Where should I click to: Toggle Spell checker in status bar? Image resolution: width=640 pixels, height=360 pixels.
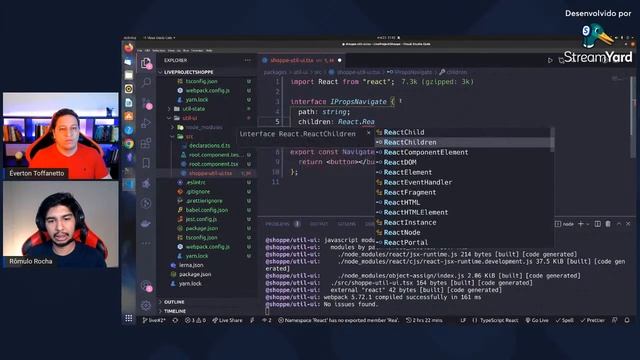(x=565, y=320)
